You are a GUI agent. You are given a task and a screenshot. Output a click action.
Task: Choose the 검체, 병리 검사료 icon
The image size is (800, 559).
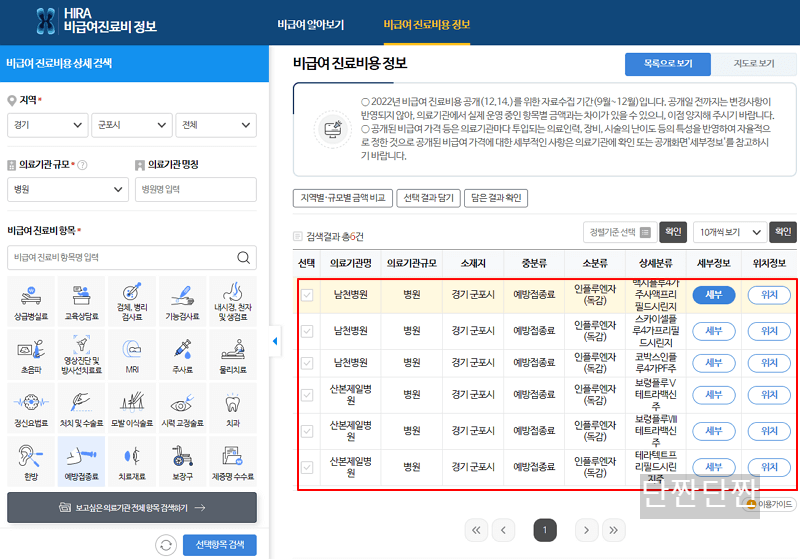click(132, 301)
